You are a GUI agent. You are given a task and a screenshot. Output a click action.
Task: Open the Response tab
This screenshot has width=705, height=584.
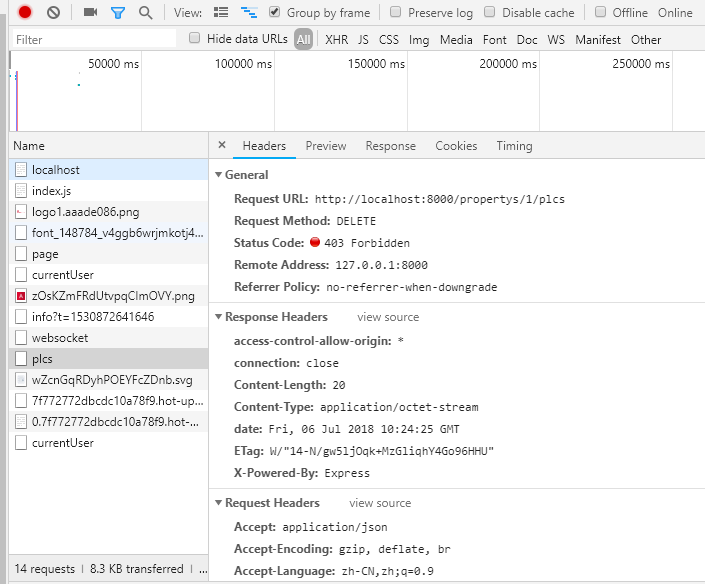(x=391, y=146)
